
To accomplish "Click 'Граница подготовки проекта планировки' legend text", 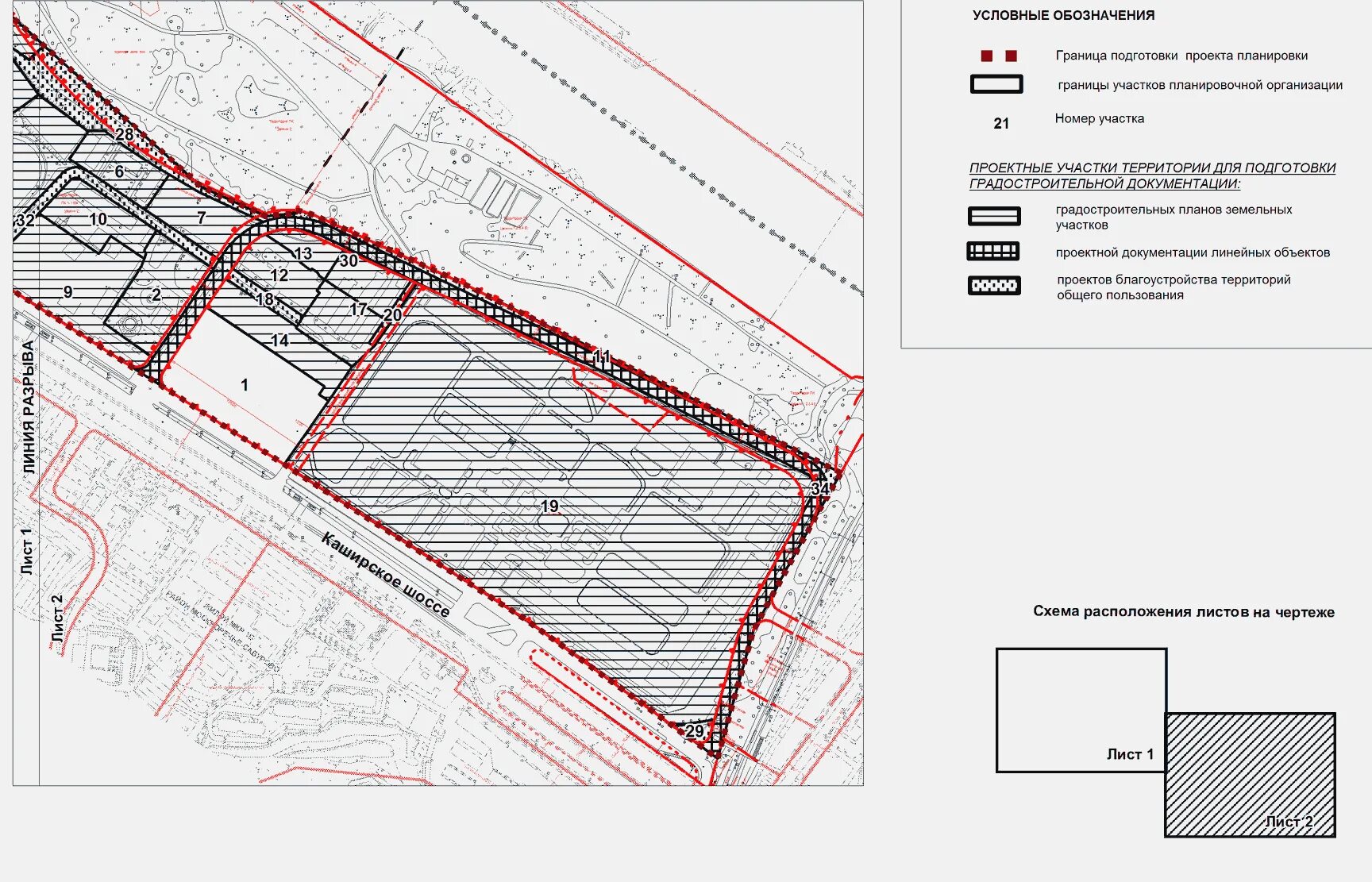I will coord(1181,56).
